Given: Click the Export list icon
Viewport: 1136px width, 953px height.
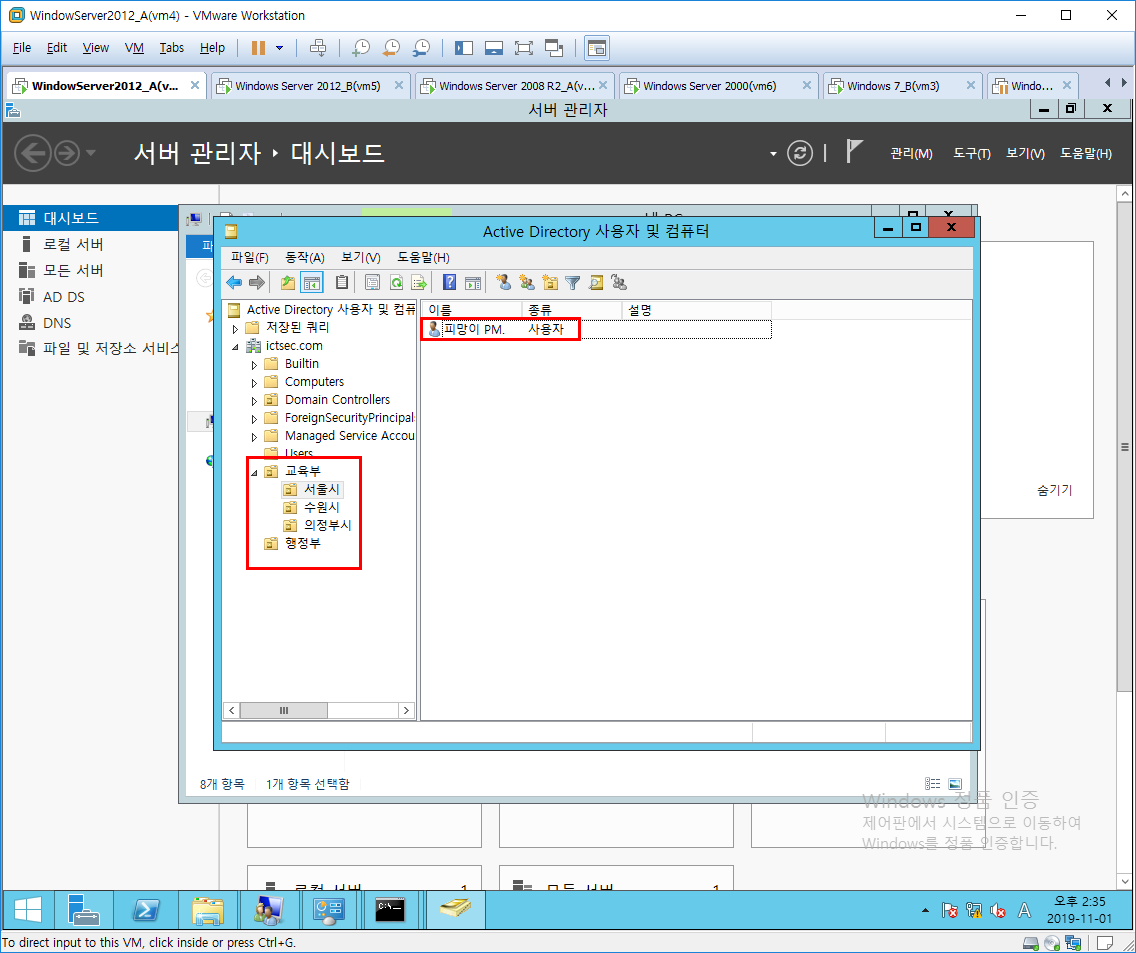Looking at the screenshot, I should click(x=419, y=283).
